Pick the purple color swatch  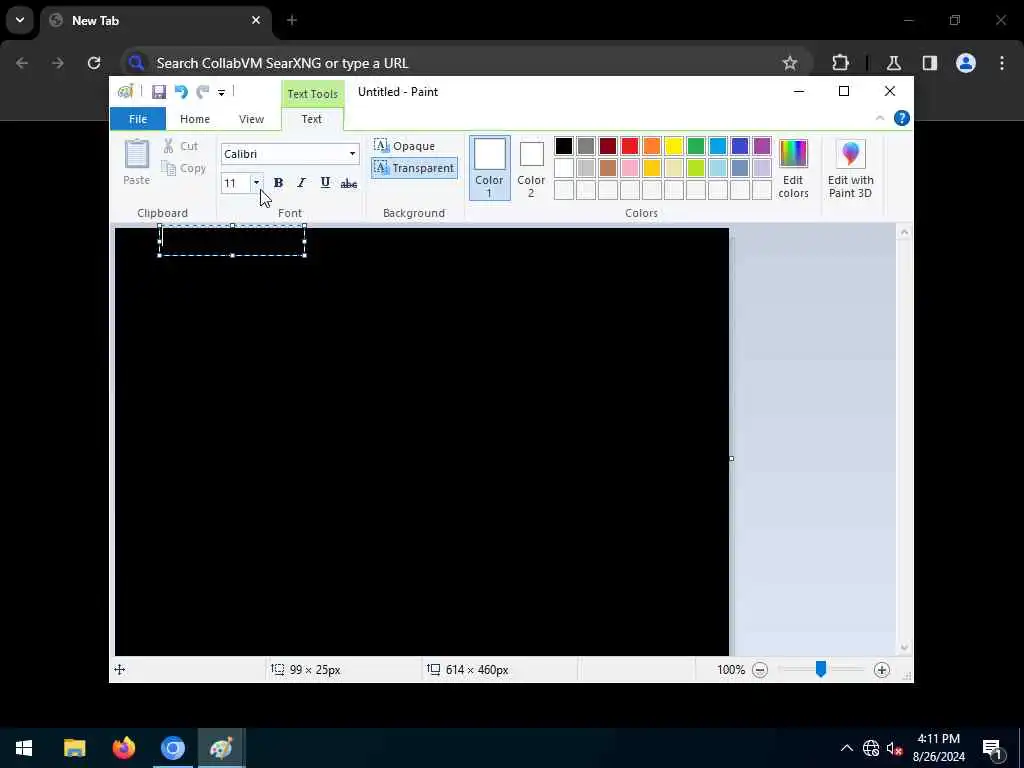click(762, 146)
